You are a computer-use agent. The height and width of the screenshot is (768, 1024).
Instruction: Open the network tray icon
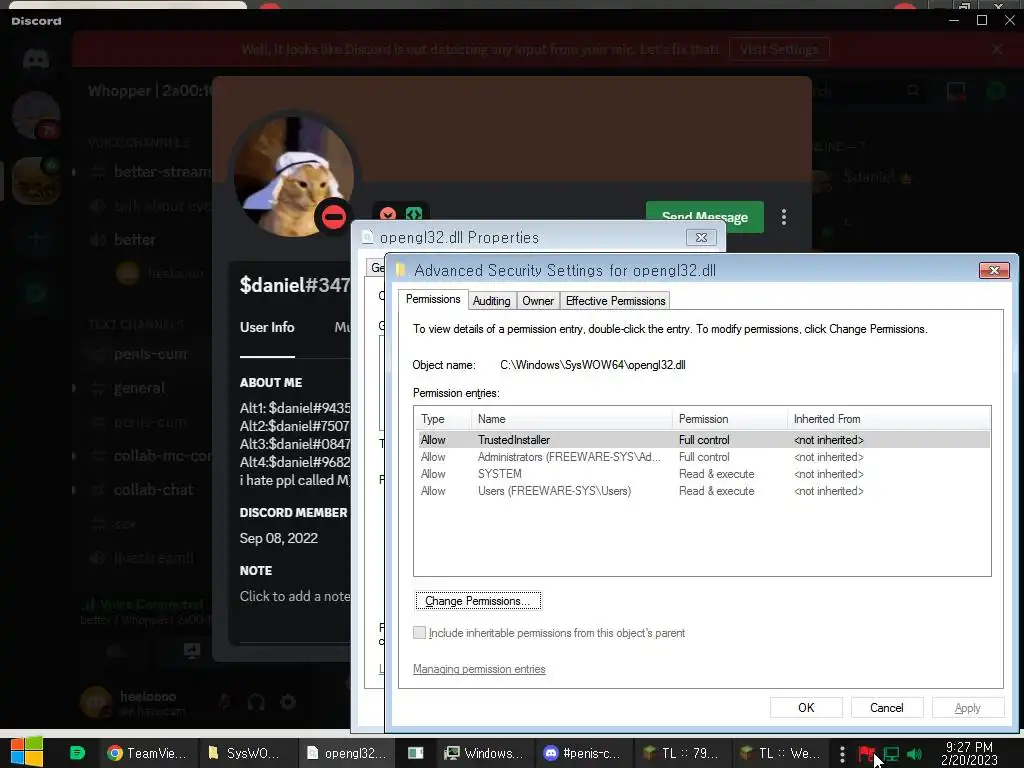891,754
